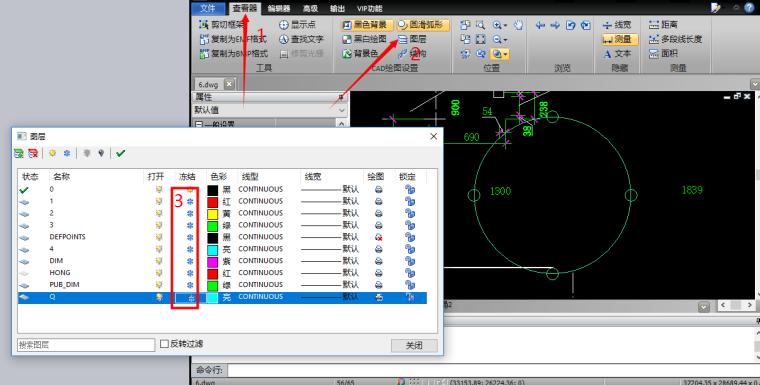Open the 默认值 dropdown in properties panel
The height and width of the screenshot is (385, 760).
[341, 110]
